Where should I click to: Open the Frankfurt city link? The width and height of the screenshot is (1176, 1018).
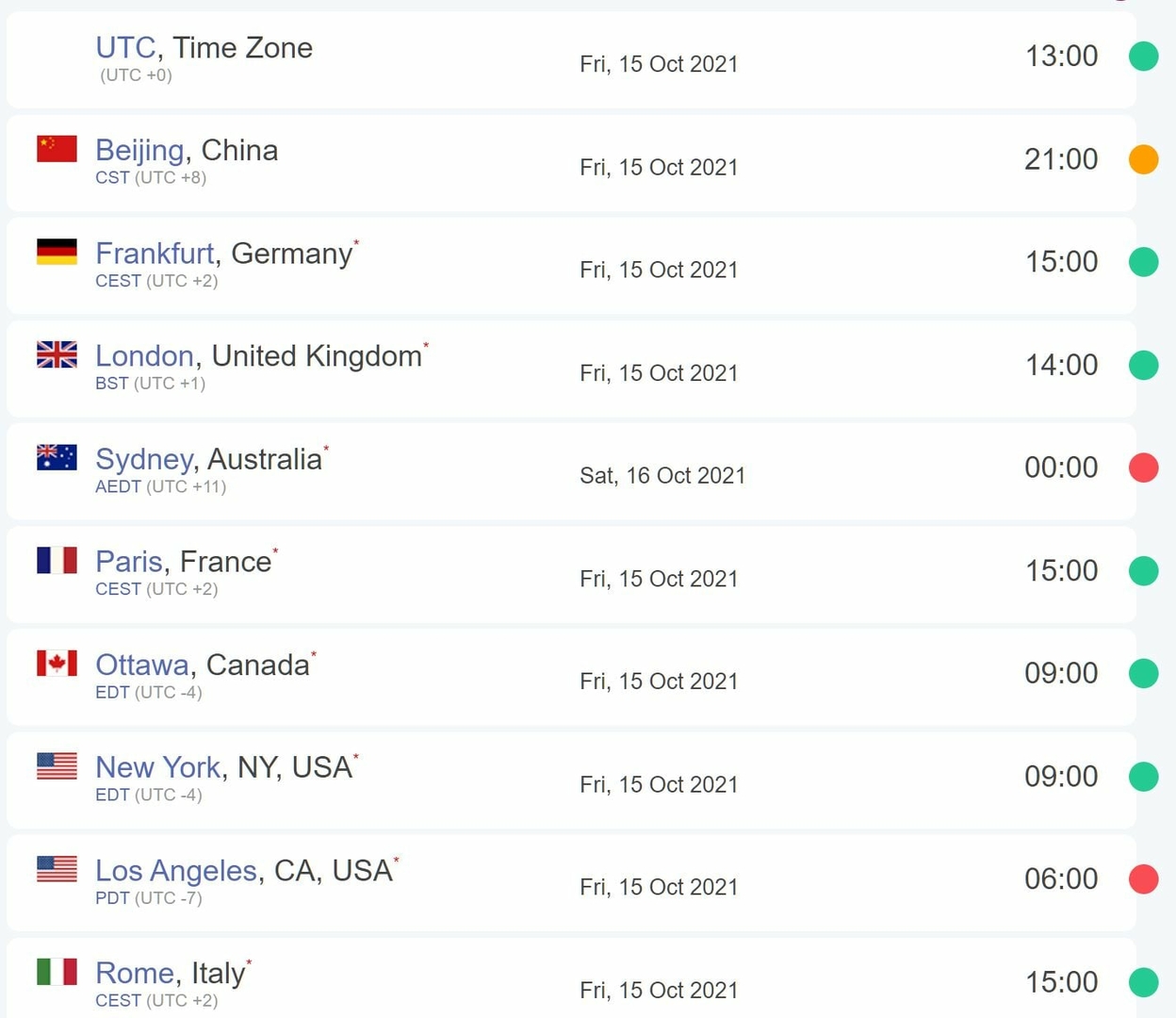155,254
